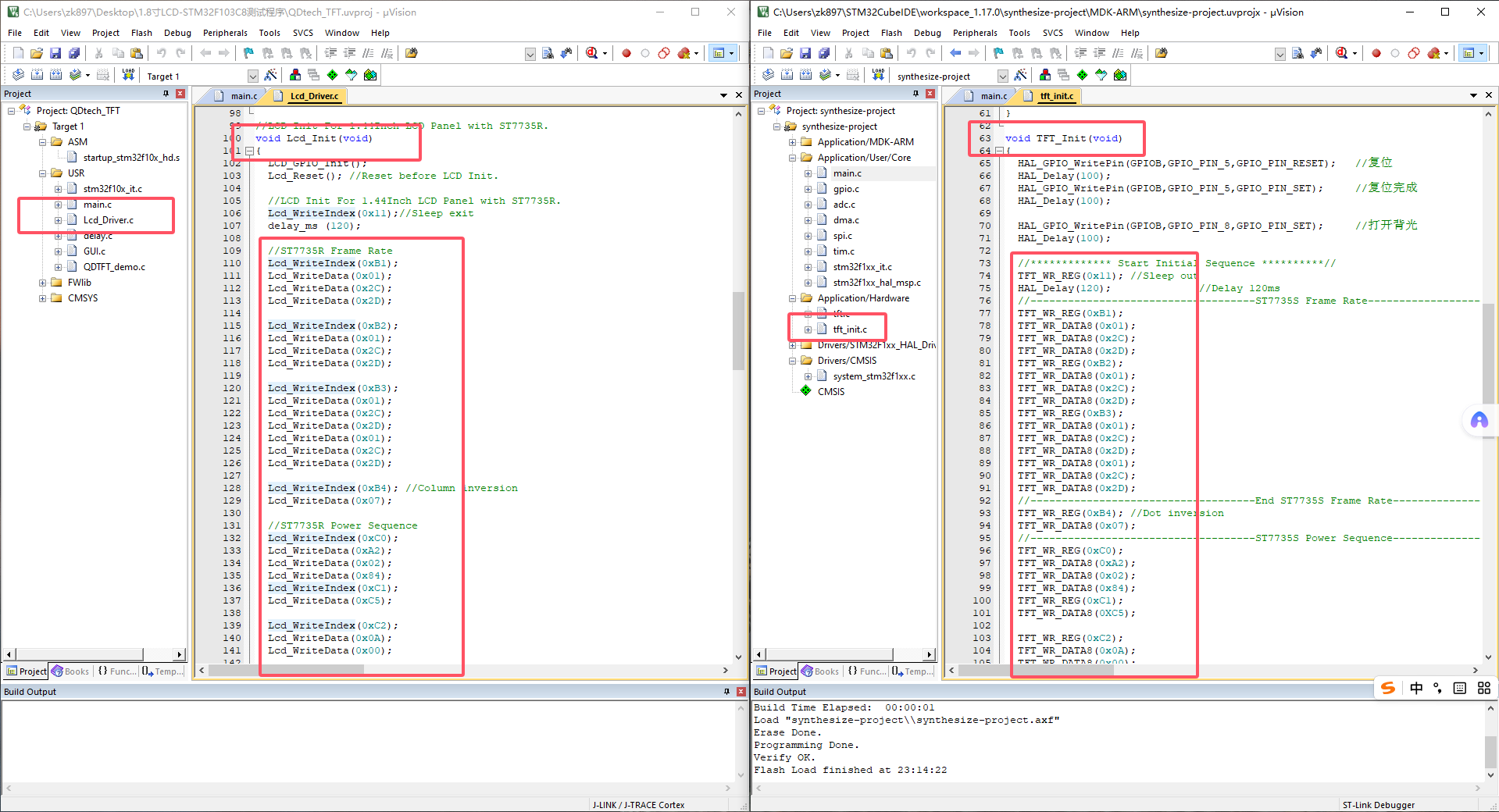
Task: Click Sogou input method S icon
Action: (1388, 688)
